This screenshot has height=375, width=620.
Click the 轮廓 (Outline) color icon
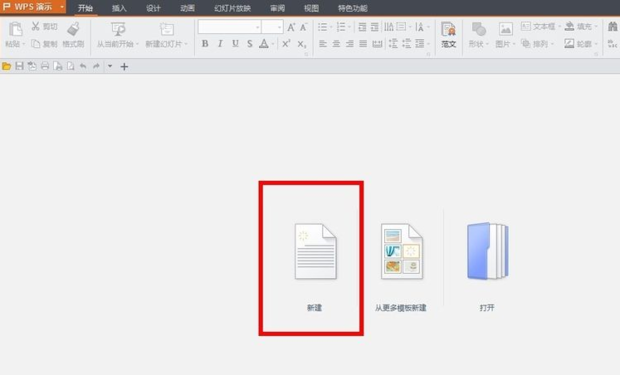569,44
